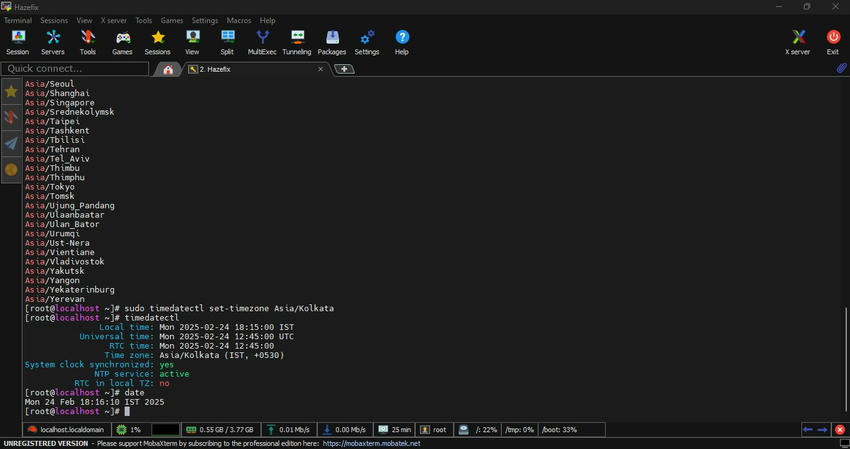
Task: Click the paperclip attach icon
Action: 841,69
